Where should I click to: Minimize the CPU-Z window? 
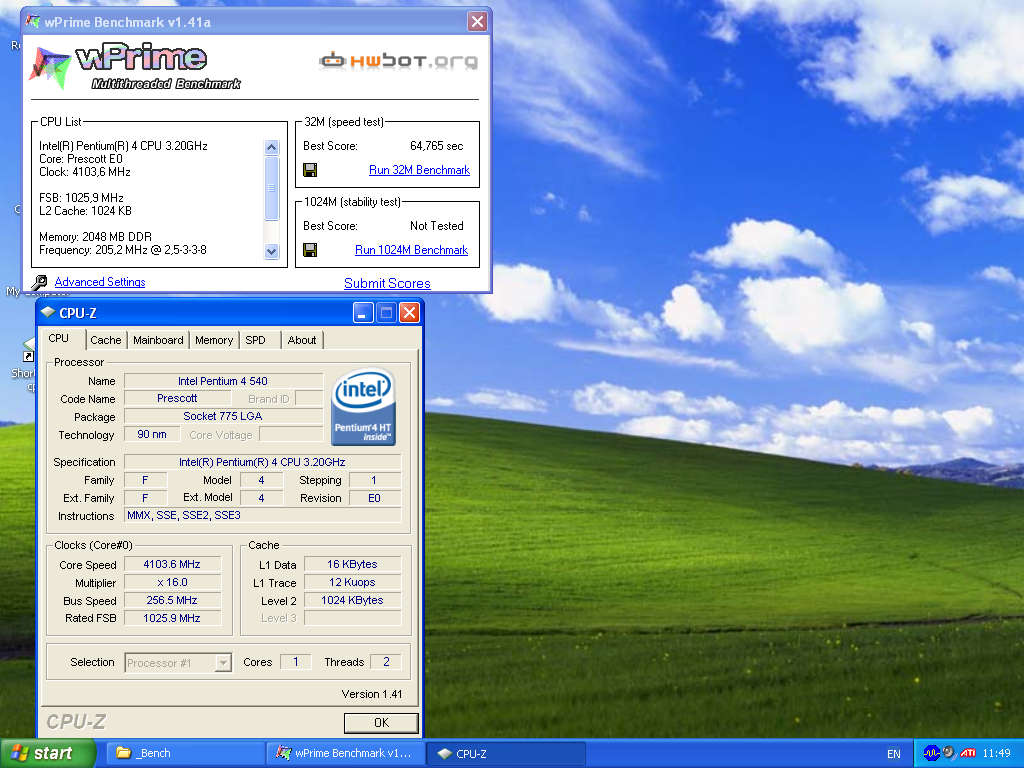click(363, 313)
